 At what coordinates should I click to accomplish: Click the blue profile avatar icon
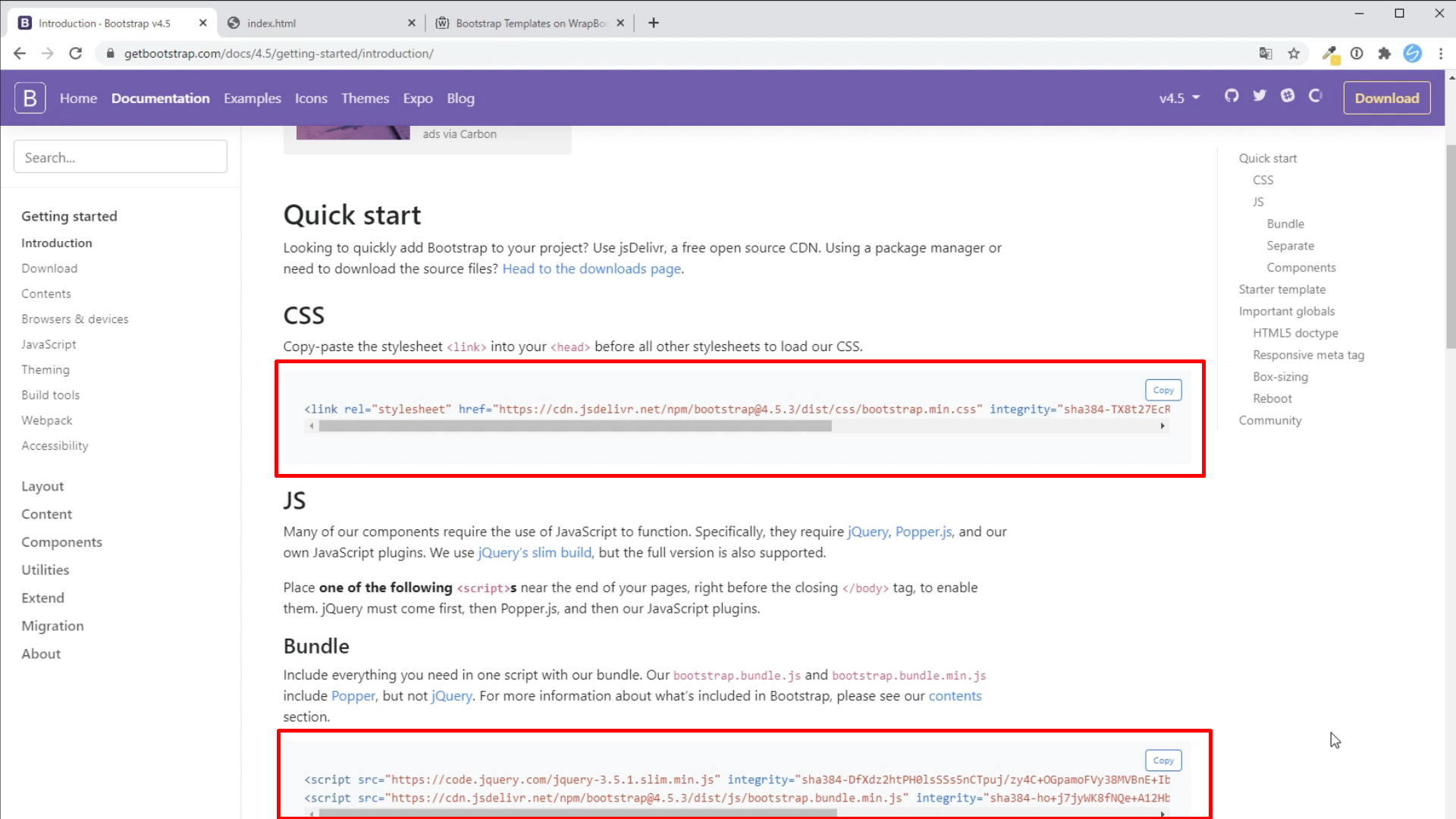pyautogui.click(x=1412, y=53)
